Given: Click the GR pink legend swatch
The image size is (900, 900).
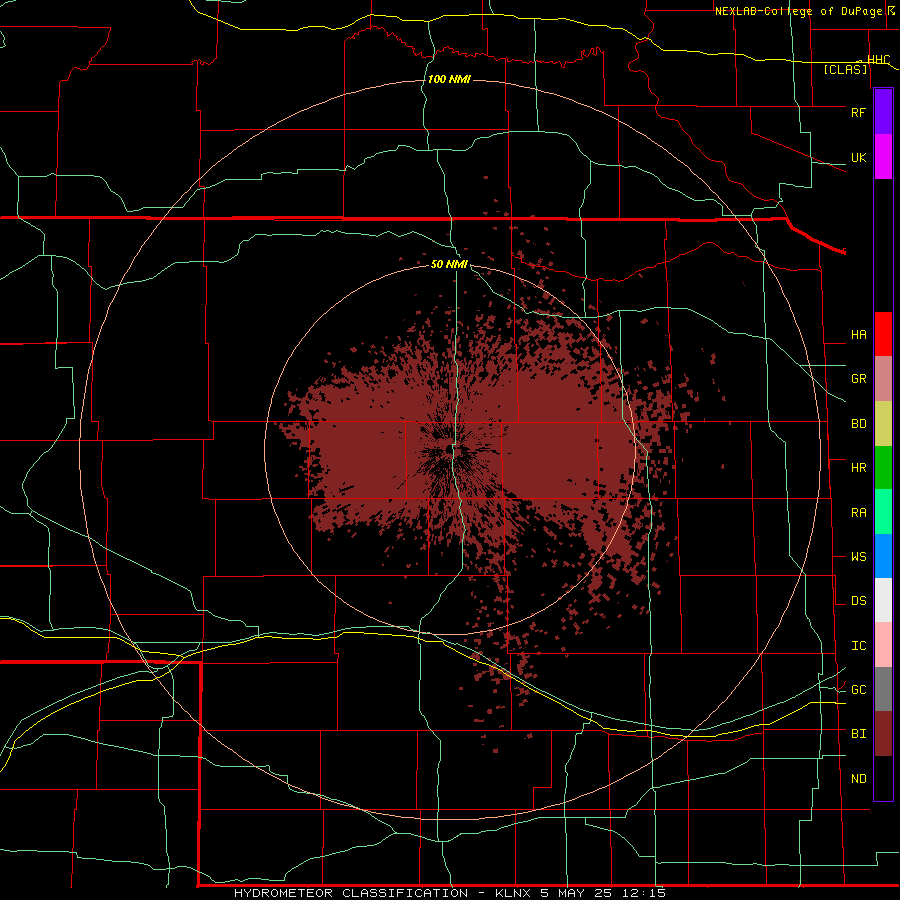Looking at the screenshot, I should tap(883, 379).
